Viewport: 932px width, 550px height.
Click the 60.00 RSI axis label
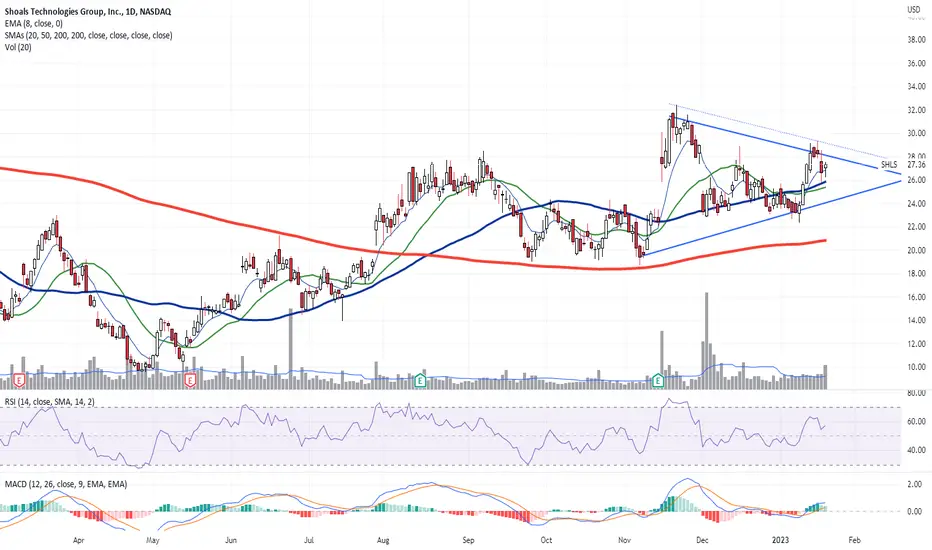[x=916, y=421]
